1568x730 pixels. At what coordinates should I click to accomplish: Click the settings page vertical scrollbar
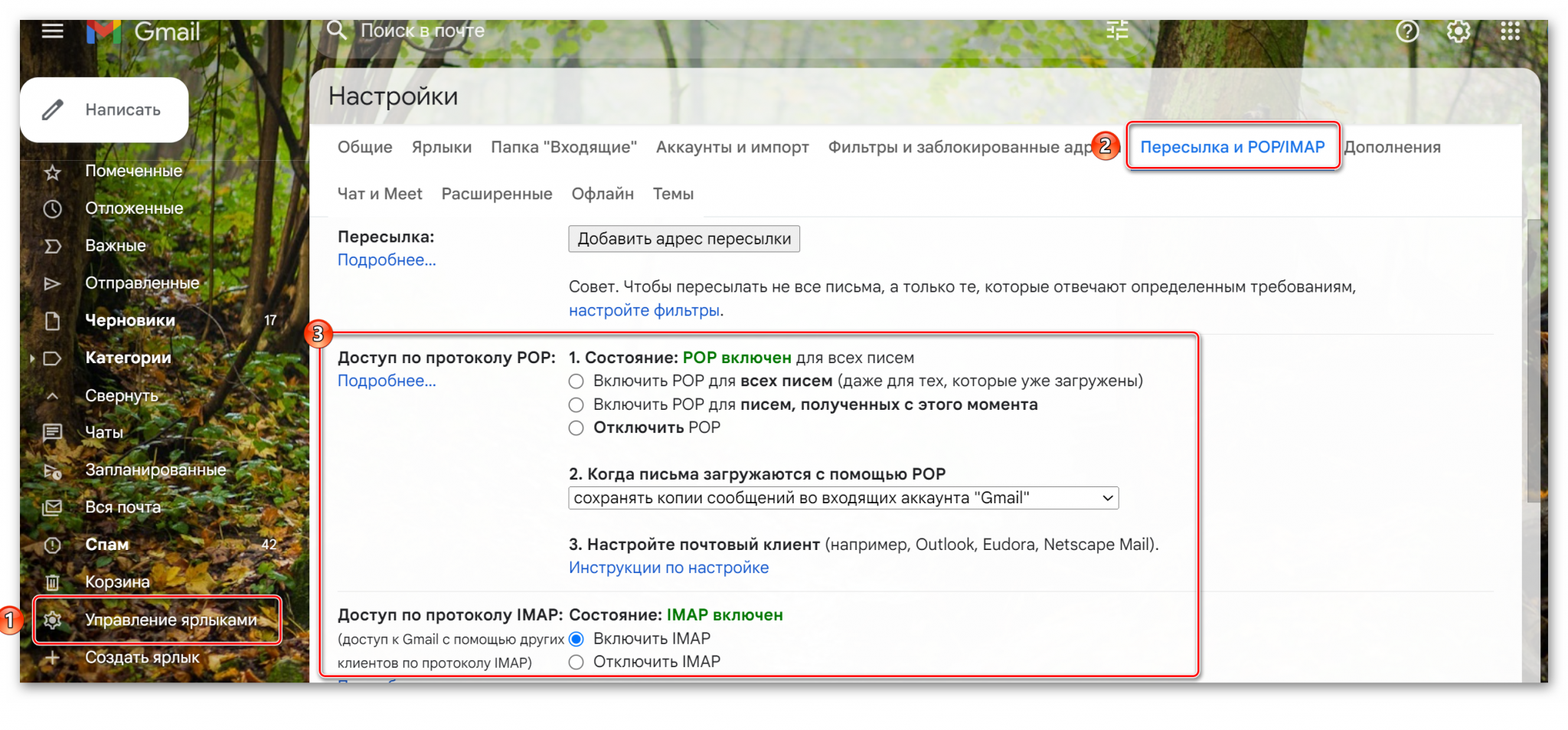1533,360
